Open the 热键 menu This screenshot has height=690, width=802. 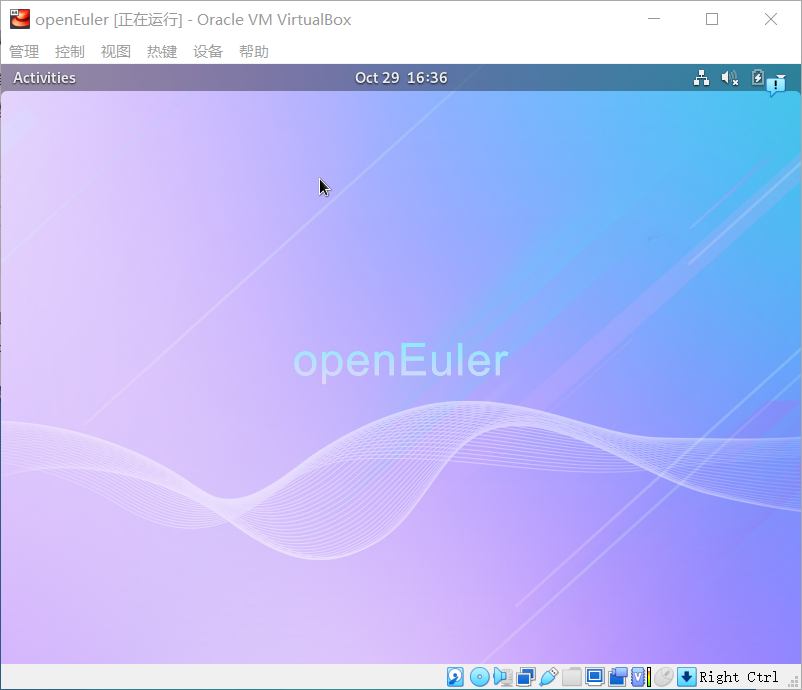(162, 52)
